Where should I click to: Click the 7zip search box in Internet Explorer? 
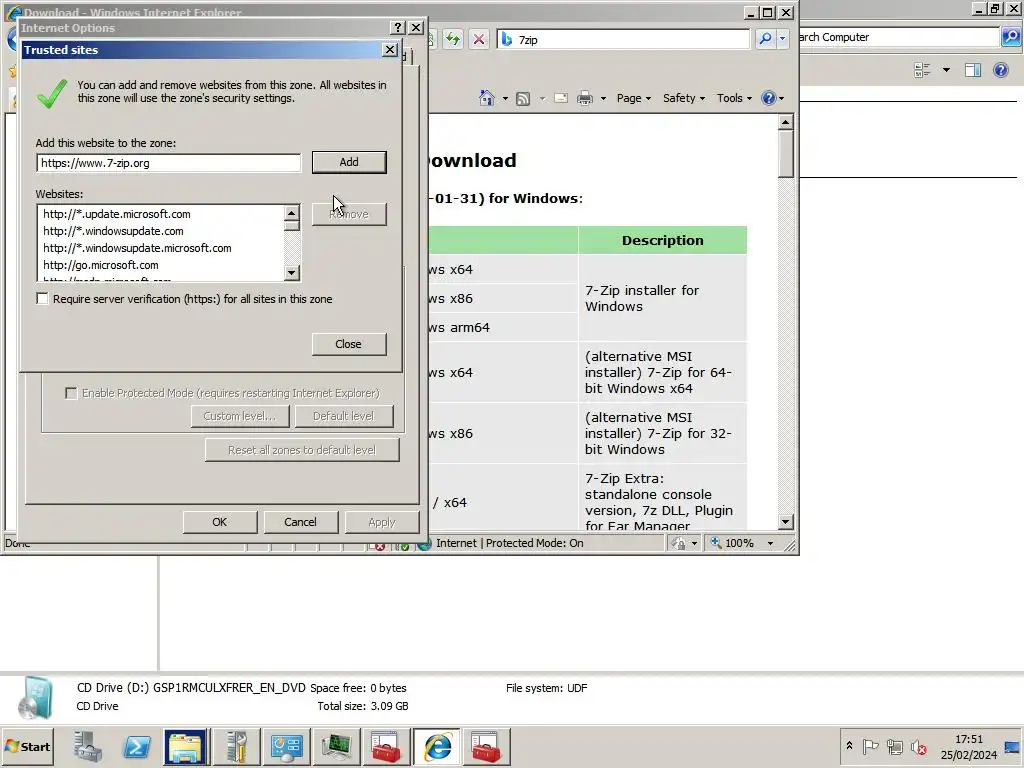(x=622, y=39)
